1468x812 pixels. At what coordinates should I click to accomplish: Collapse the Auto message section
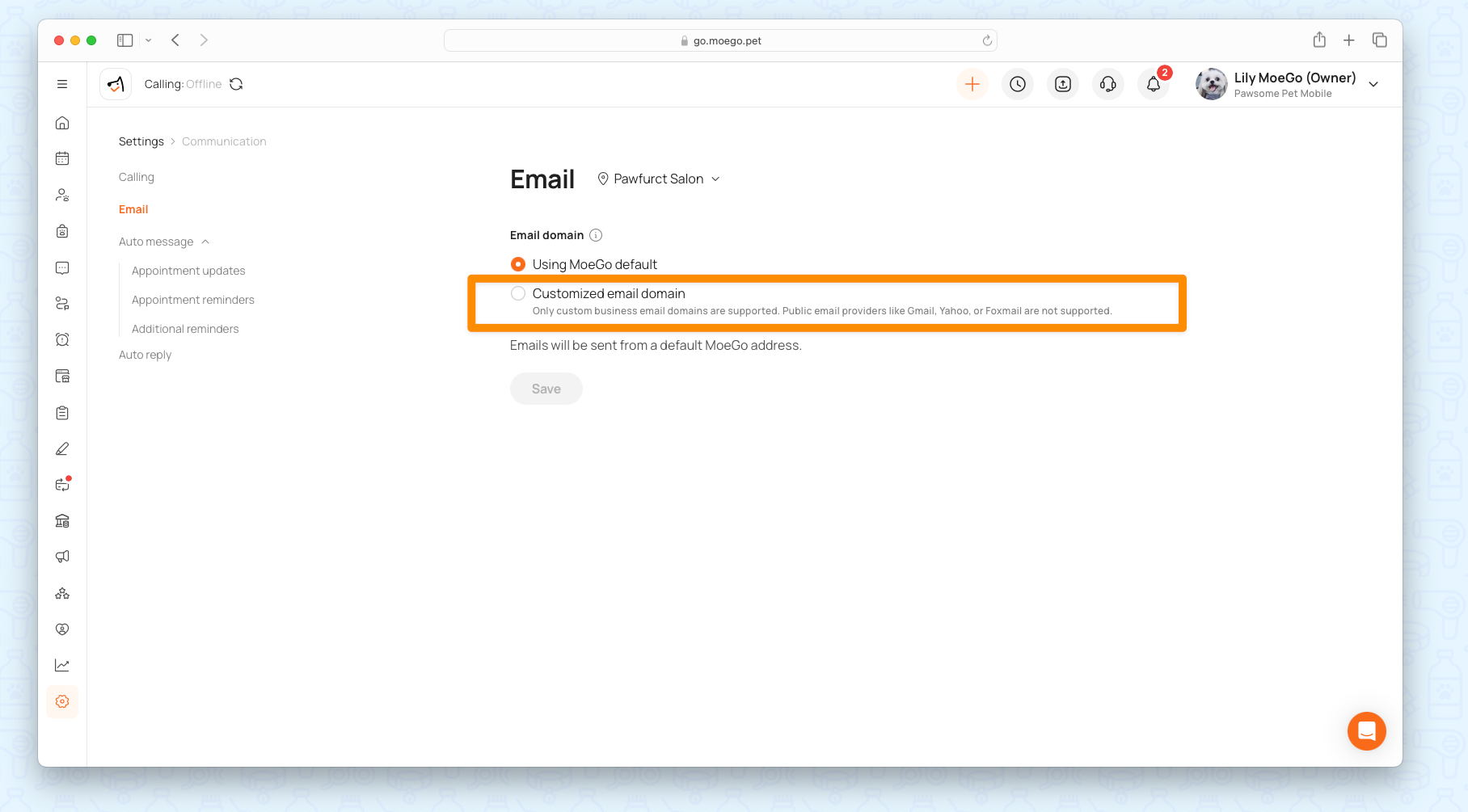coord(164,242)
